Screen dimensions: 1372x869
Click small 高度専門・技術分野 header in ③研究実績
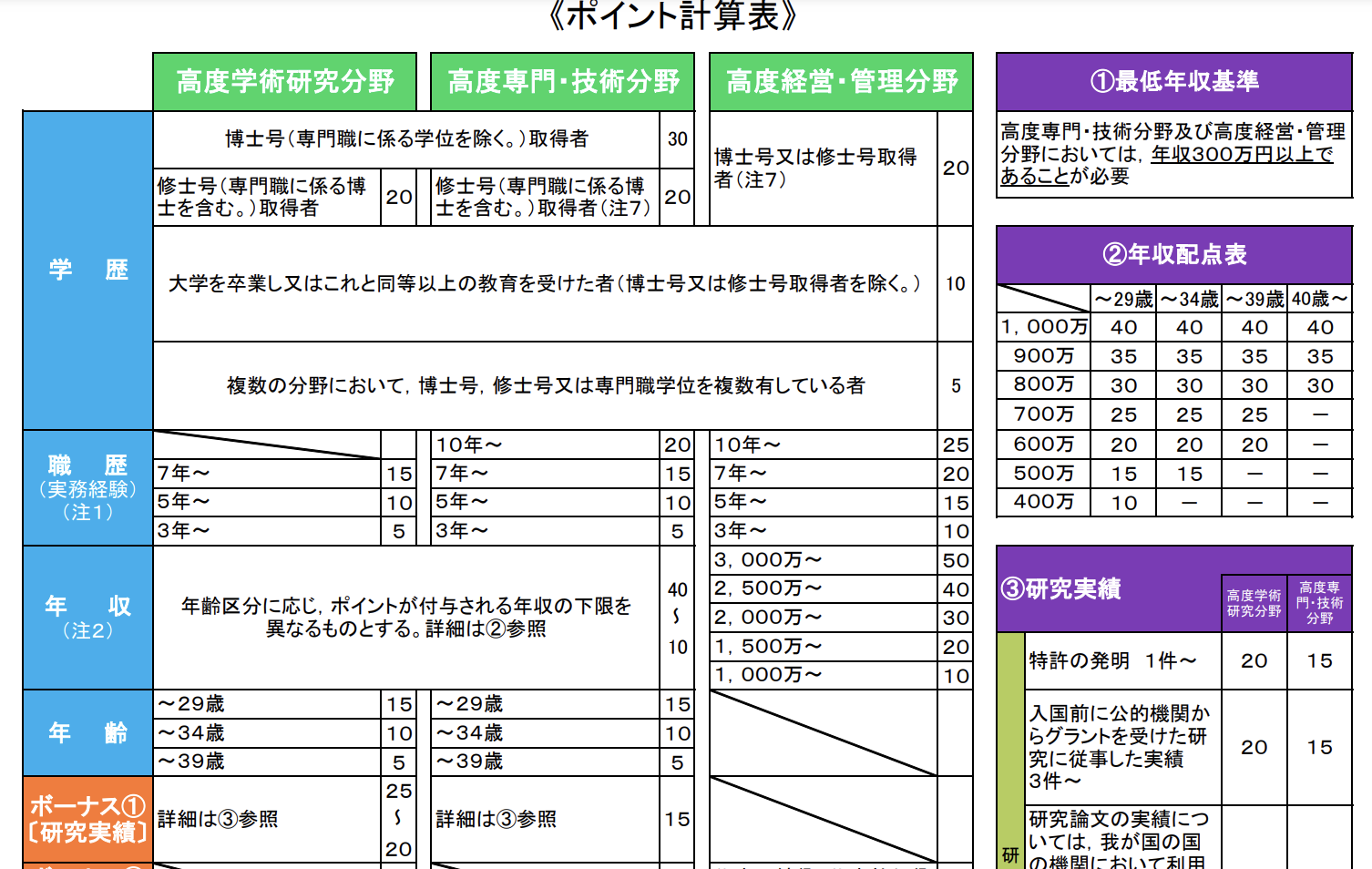1319,603
